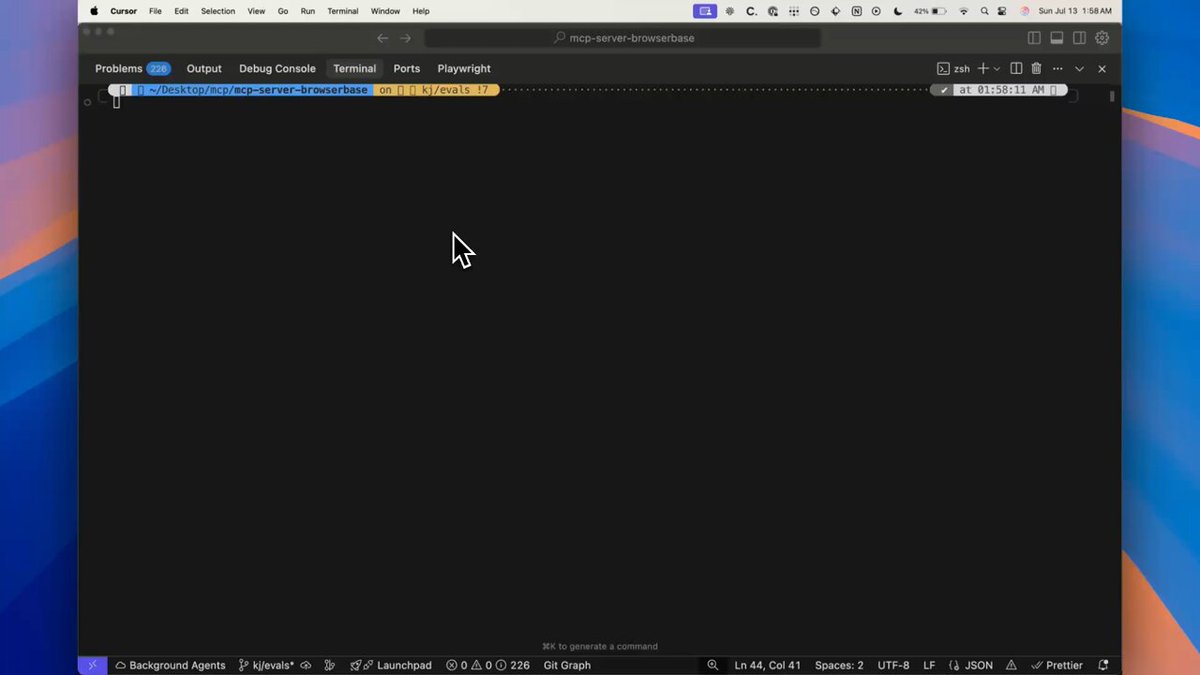The width and height of the screenshot is (1200, 675).
Task: Open Launchpad from the status bar
Action: (x=391, y=665)
